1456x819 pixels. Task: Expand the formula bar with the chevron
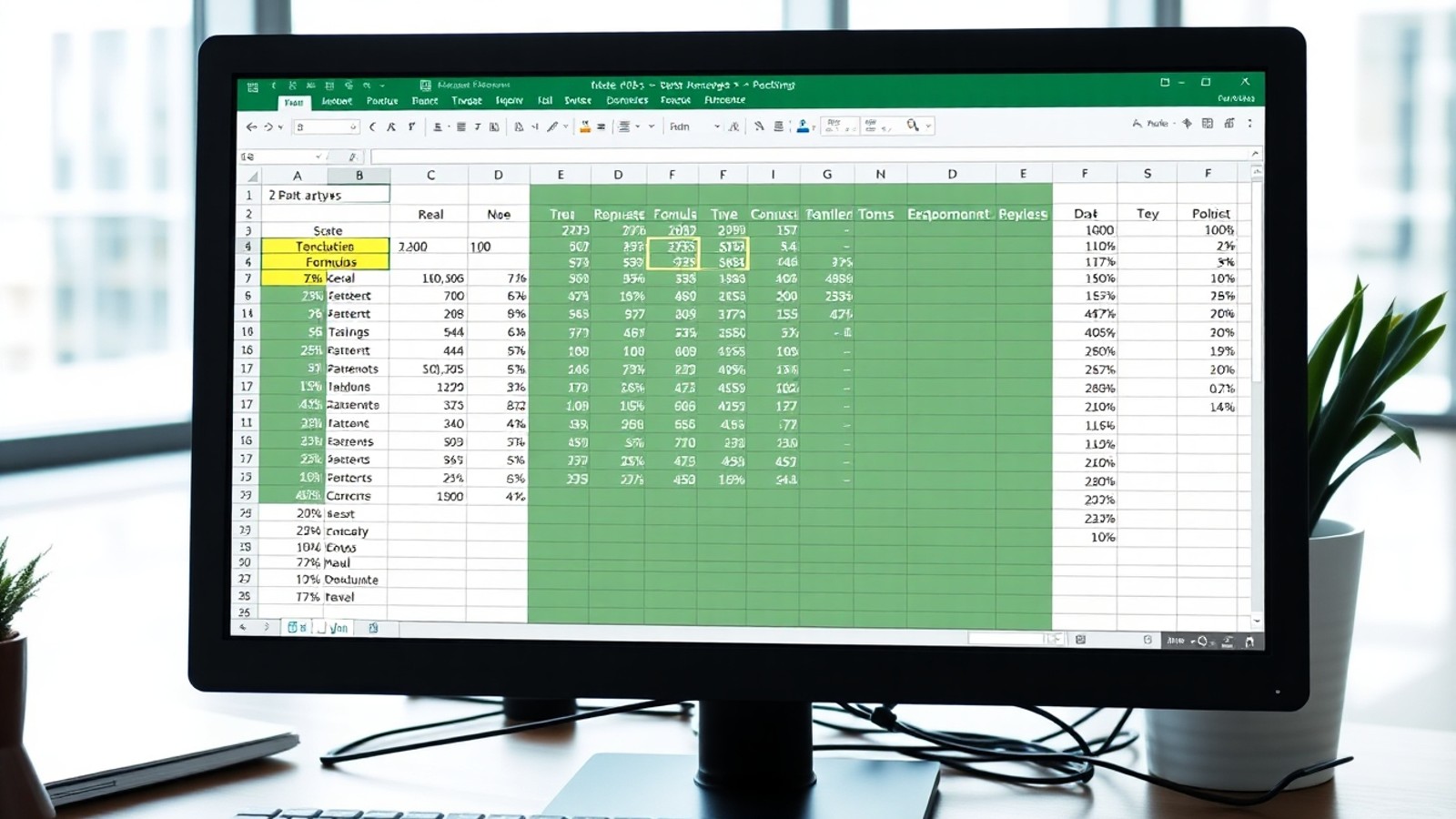pyautogui.click(x=1255, y=154)
